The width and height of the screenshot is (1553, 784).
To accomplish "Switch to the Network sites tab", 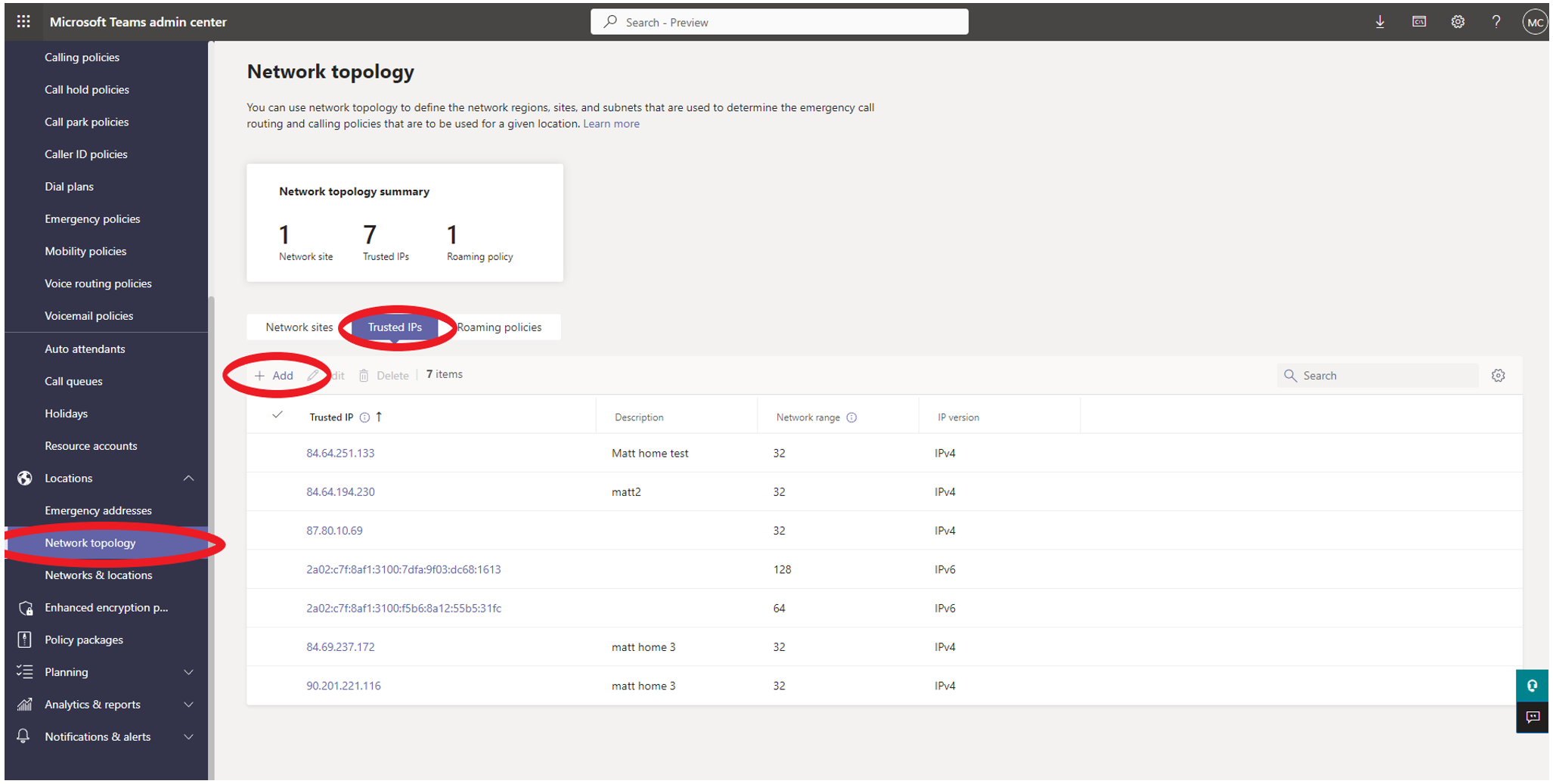I will (299, 327).
